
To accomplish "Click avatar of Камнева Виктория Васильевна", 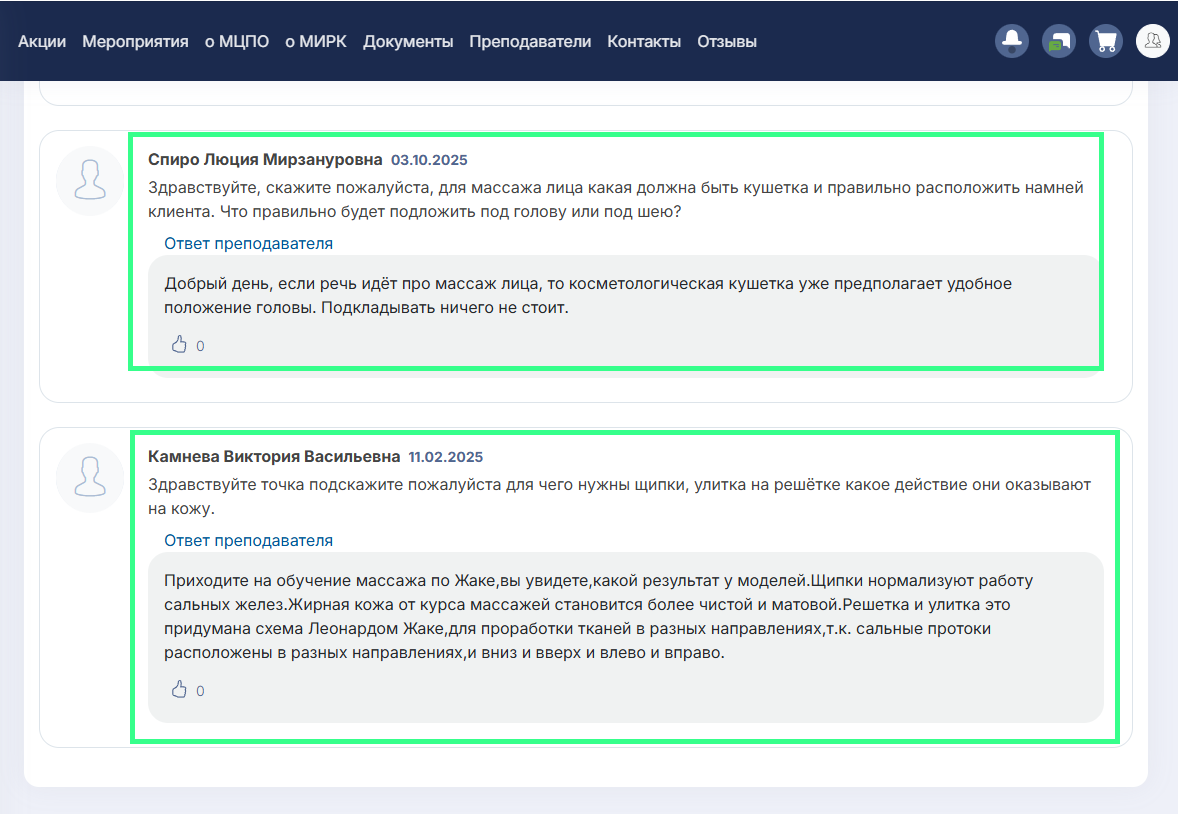I will coord(90,478).
